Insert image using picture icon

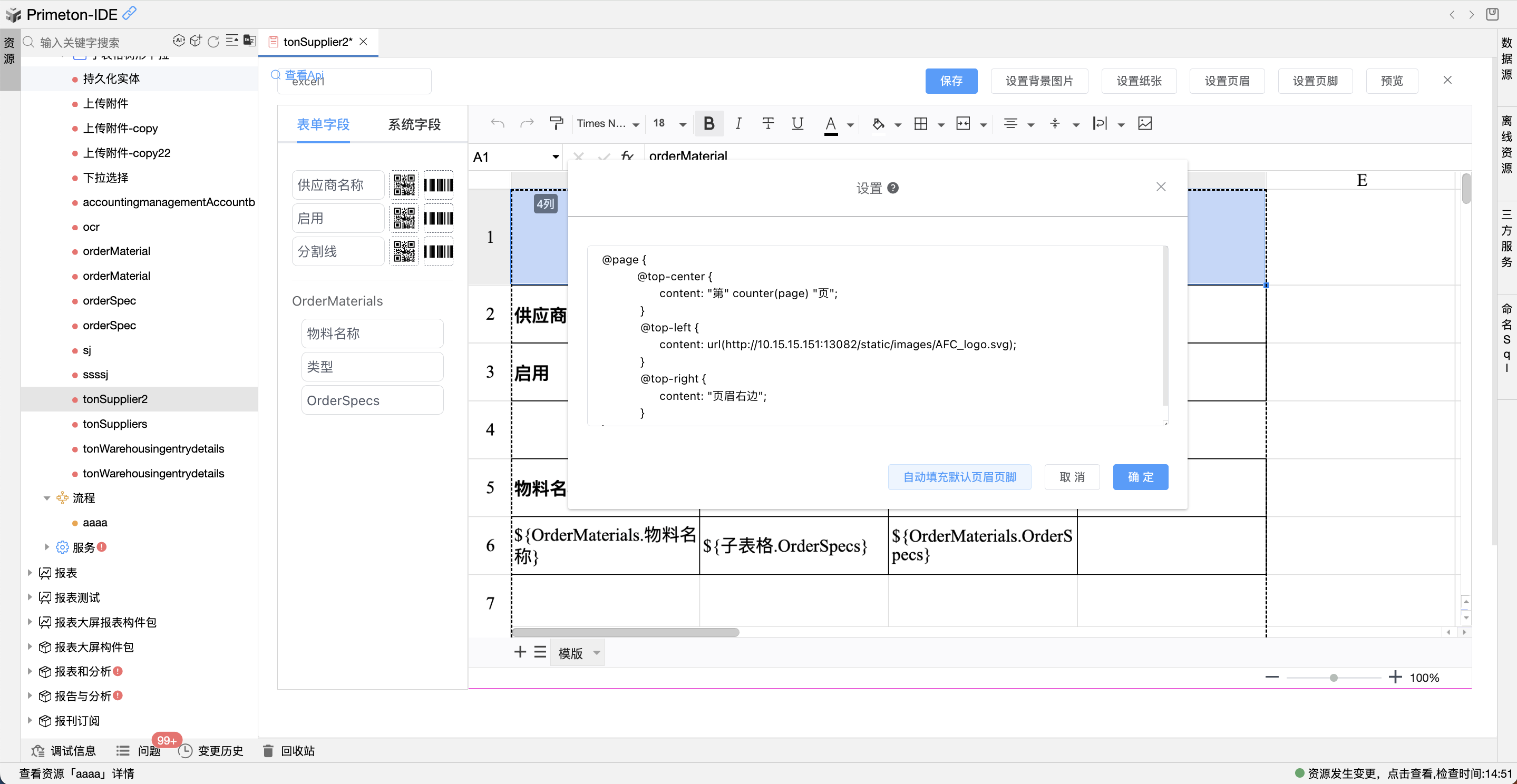[1145, 124]
